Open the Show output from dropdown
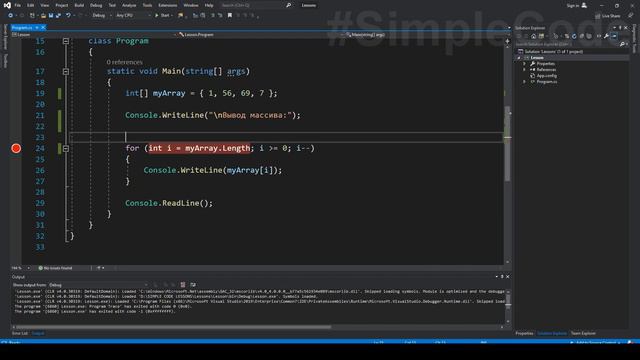640x360 pixels. tap(98, 285)
